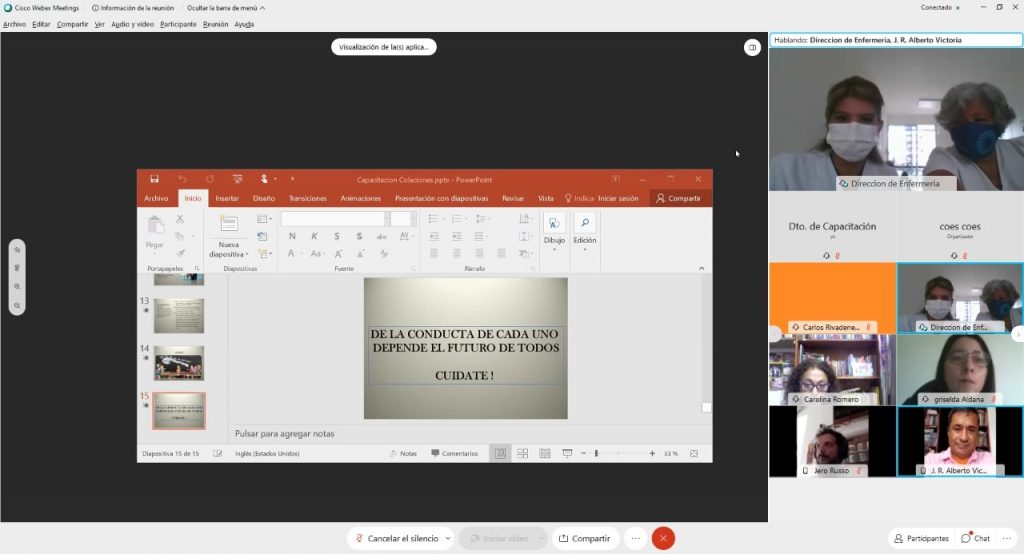Open the Chat panel button
Screen dimensions: 1024x554
(976, 538)
